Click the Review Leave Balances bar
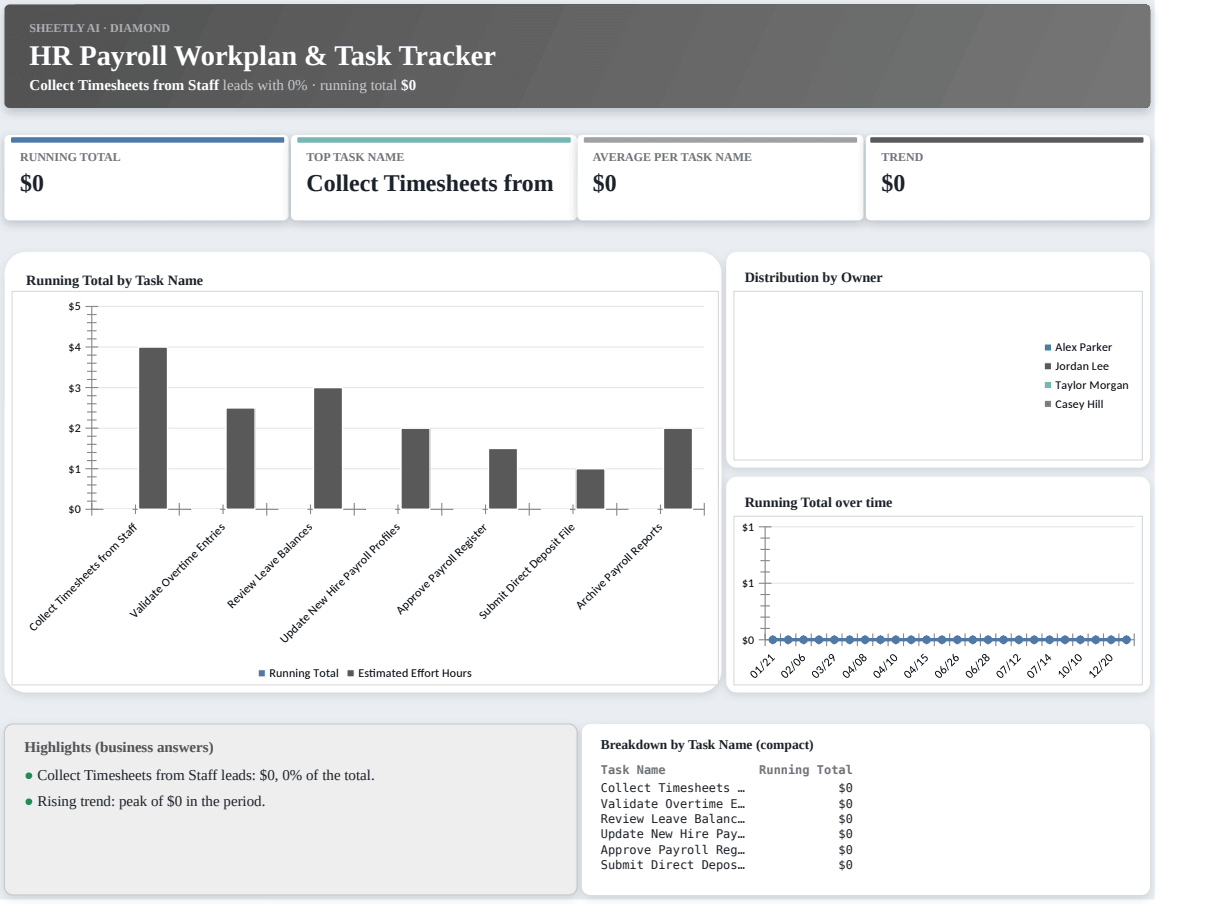The image size is (1227, 922). pos(328,449)
